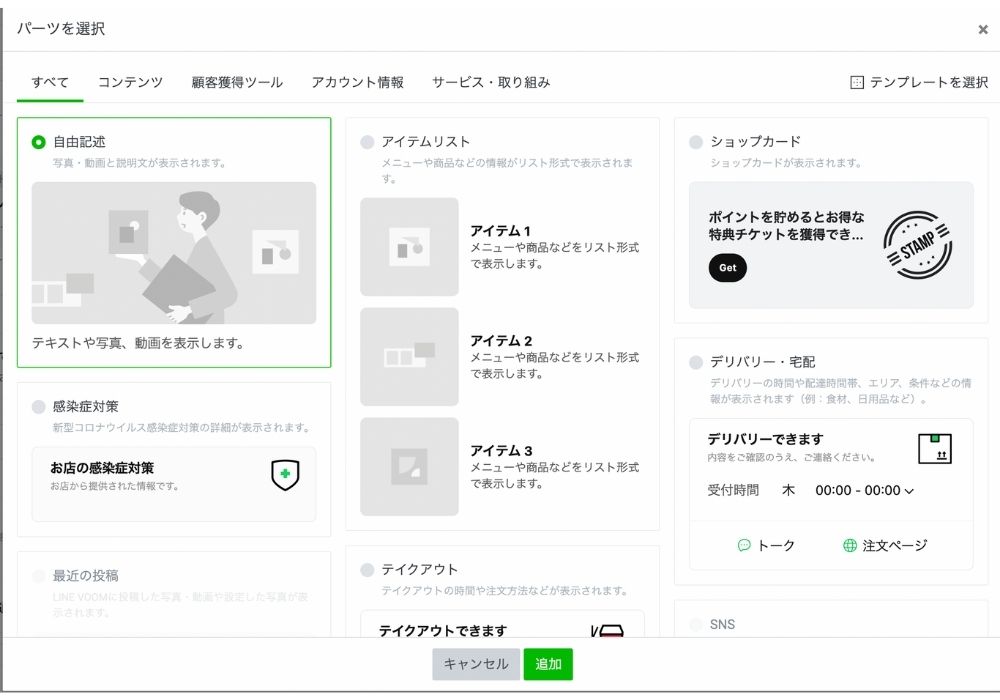Open the 顧客獲得ツール tab

[x=237, y=82]
